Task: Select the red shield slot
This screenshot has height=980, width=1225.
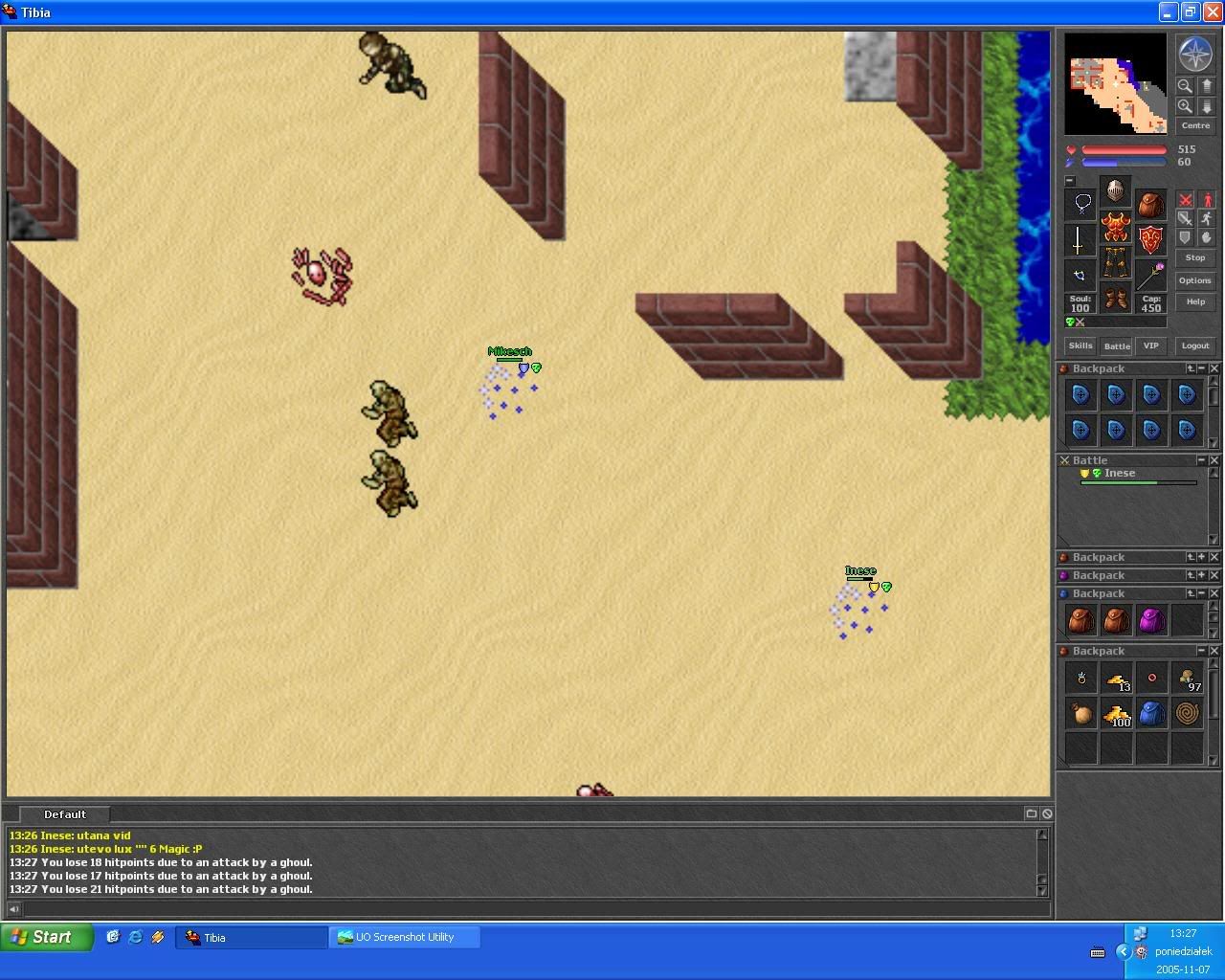Action: point(1150,239)
